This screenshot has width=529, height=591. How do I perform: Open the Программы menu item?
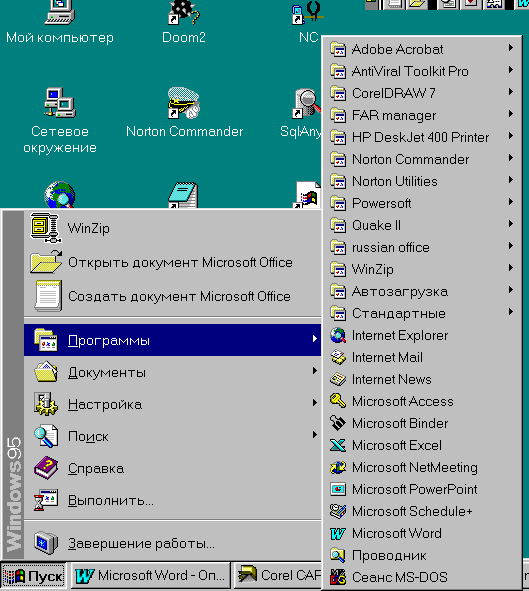pos(173,340)
